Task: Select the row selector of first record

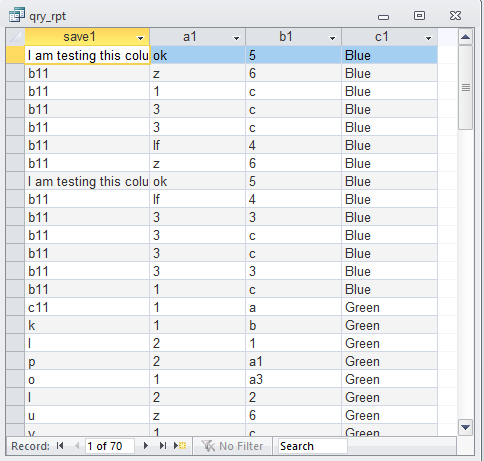Action: (x=15, y=55)
